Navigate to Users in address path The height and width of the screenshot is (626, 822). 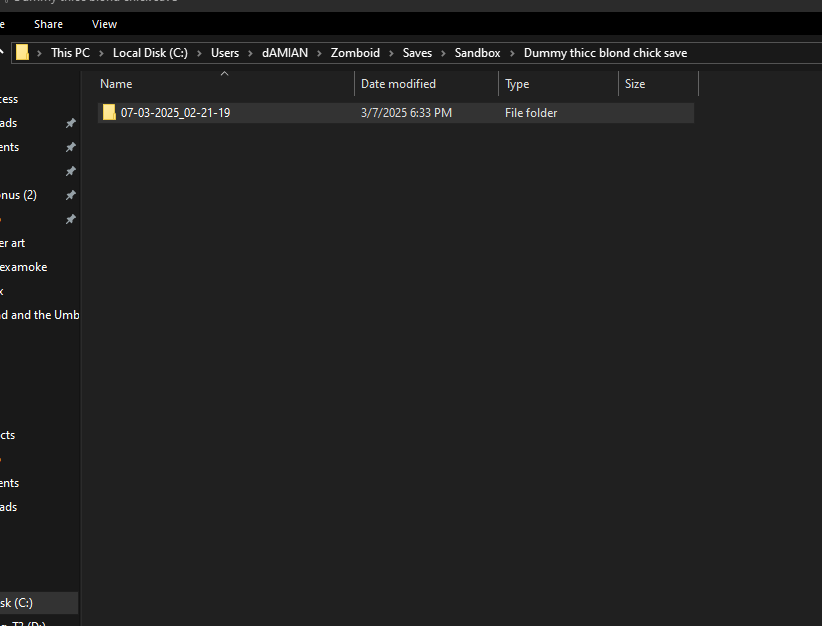tap(225, 53)
